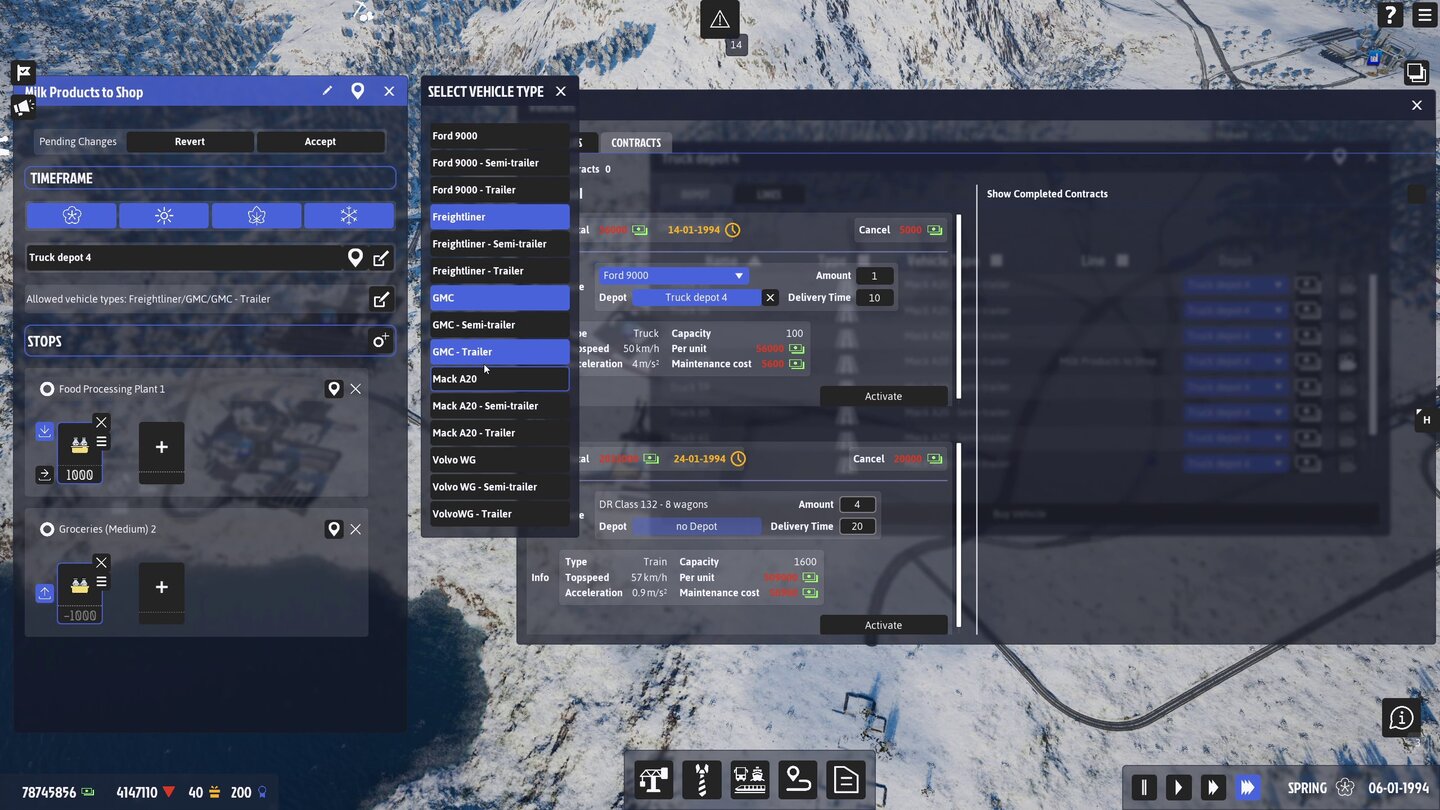Select Mack A20 vehicle type
1440x810 pixels.
(x=500, y=379)
